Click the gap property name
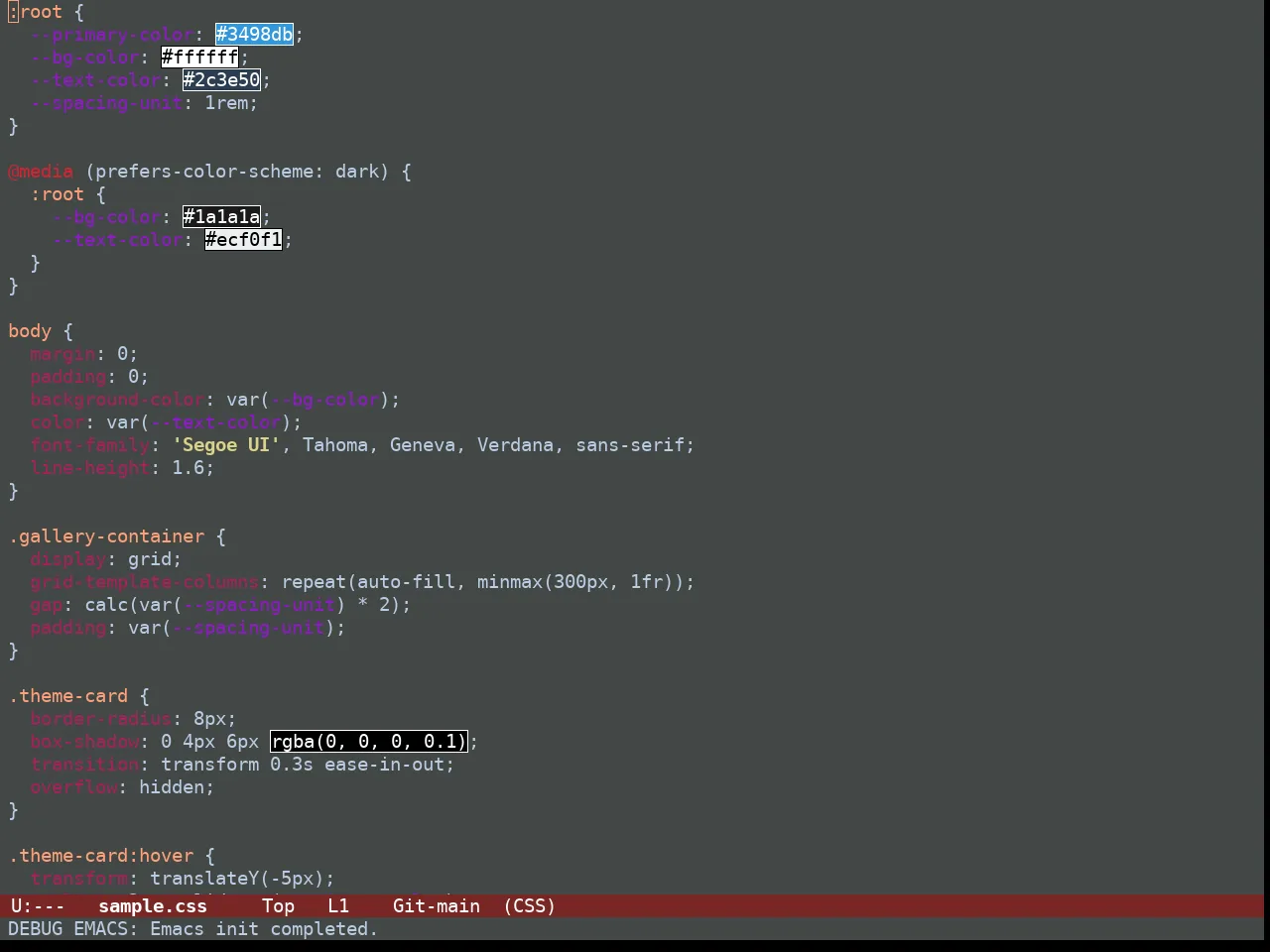Image resolution: width=1270 pixels, height=952 pixels. [47, 605]
